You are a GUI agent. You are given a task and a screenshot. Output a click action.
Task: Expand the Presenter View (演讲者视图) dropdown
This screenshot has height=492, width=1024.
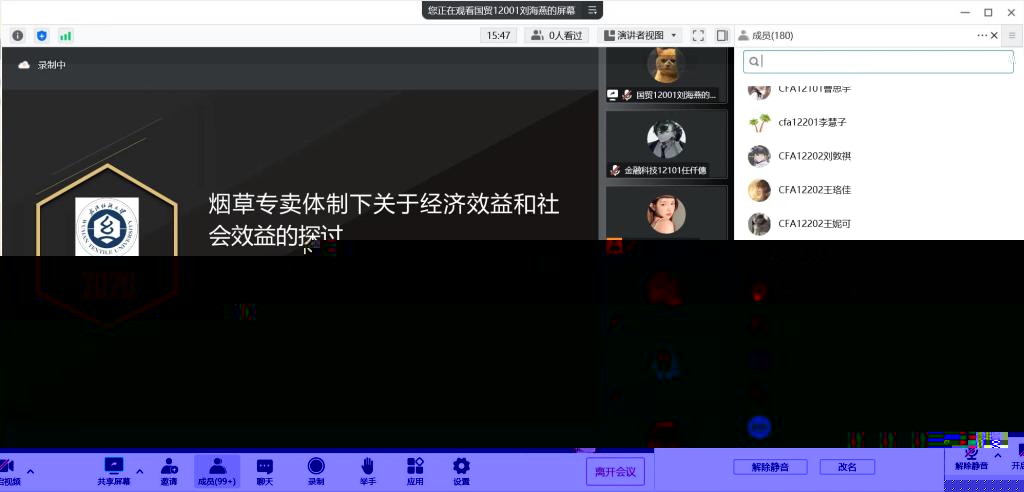coord(640,35)
